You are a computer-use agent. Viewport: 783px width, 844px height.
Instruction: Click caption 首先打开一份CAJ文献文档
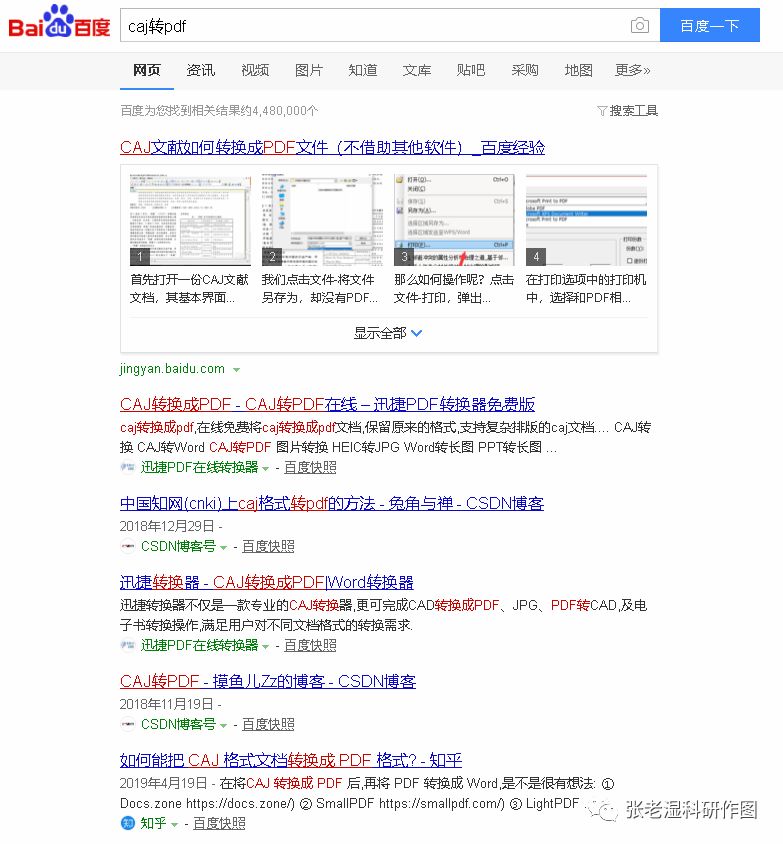point(189,289)
